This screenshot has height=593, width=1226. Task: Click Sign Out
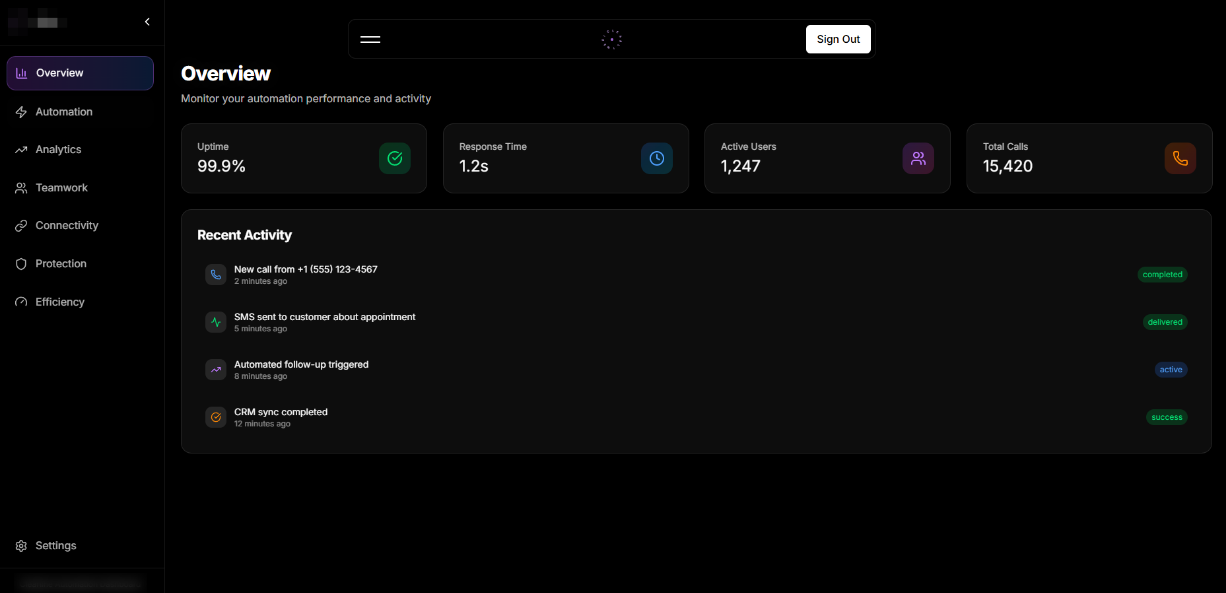click(x=838, y=39)
